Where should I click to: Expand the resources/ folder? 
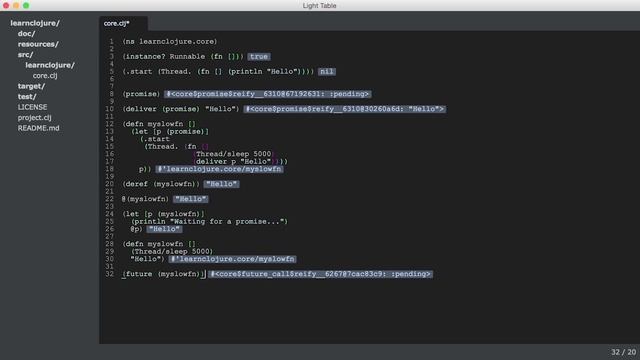[x=38, y=44]
